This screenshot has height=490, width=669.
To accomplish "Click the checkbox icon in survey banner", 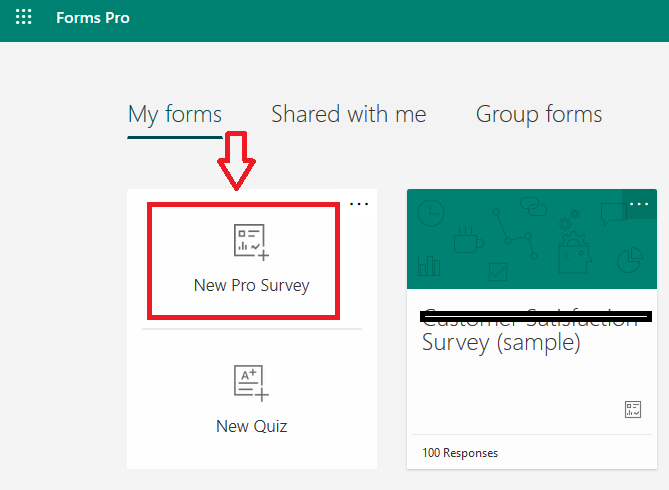I will [497, 272].
